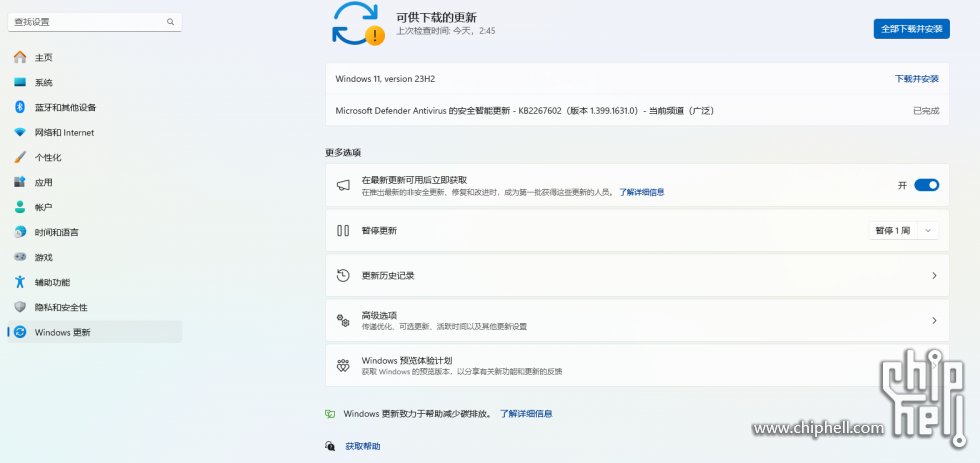Image resolution: width=980 pixels, height=463 pixels.
Task: Click the 了解详细信息 link under 立即获取
Action: pyautogui.click(x=642, y=192)
